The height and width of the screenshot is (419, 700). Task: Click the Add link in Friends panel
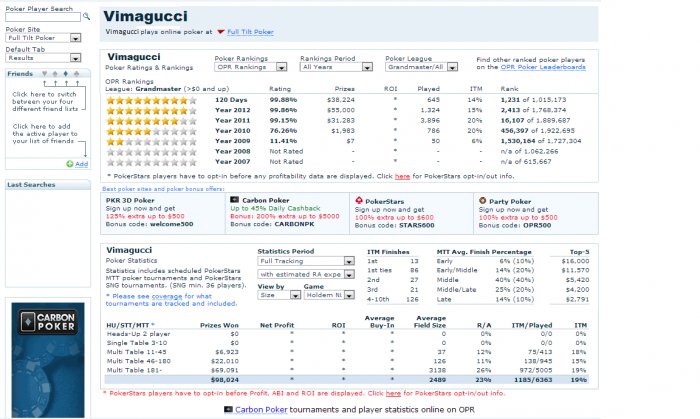(81, 164)
